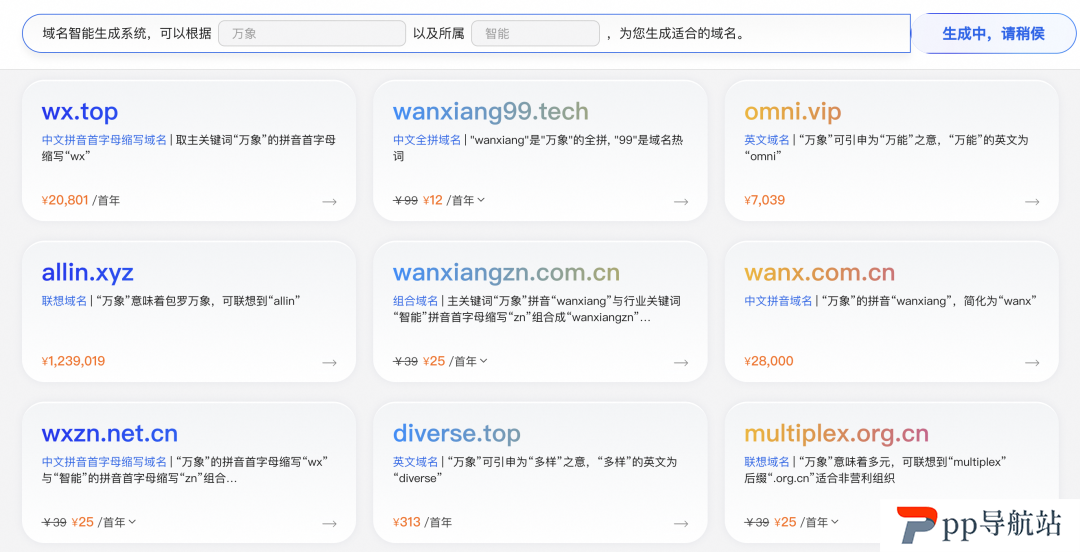Screen dimensions: 1080x552
Task: Open the diverse.top domain title
Action: click(x=456, y=434)
